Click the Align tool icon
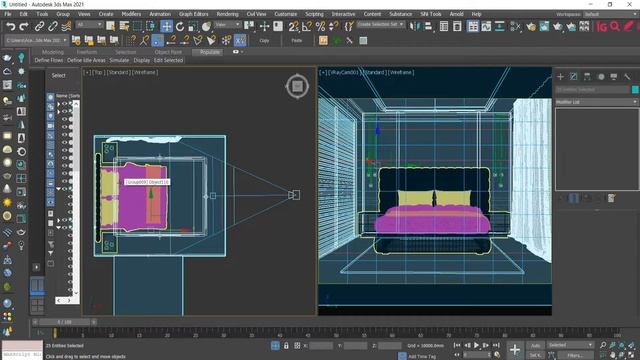The width and height of the screenshot is (640, 360). (x=428, y=27)
